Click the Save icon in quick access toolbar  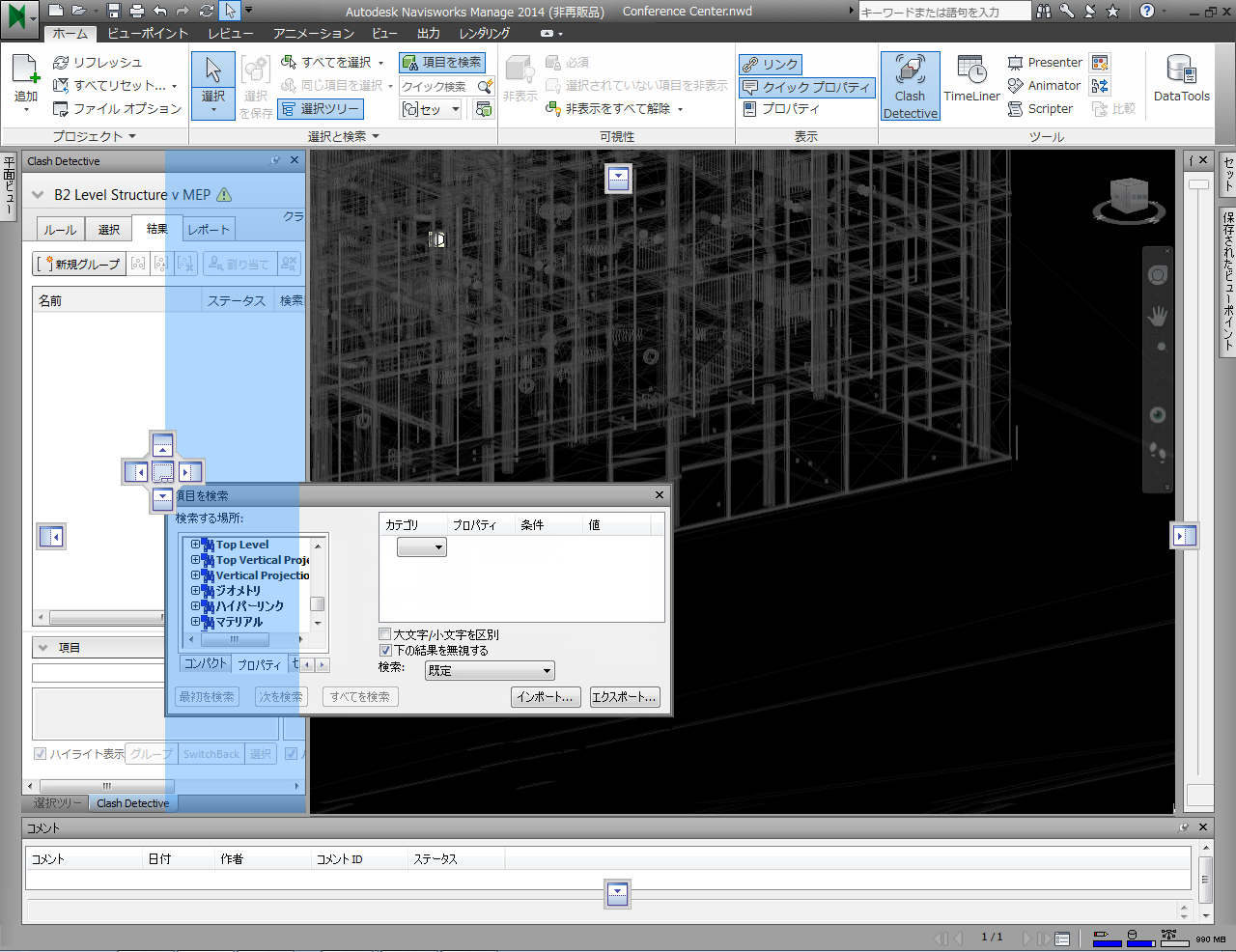[114, 12]
